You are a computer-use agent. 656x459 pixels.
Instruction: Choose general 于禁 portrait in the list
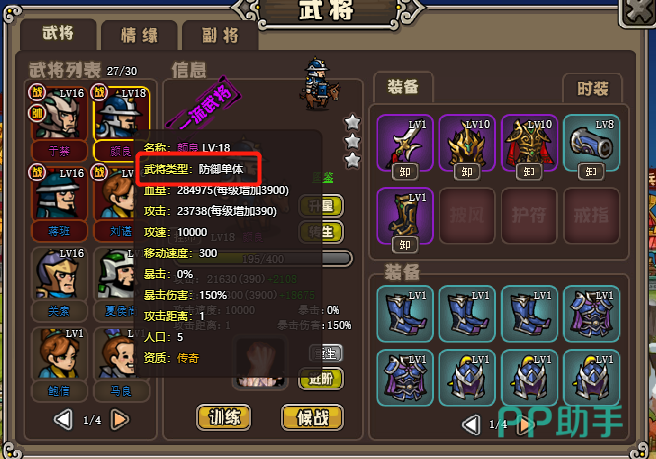[59, 113]
